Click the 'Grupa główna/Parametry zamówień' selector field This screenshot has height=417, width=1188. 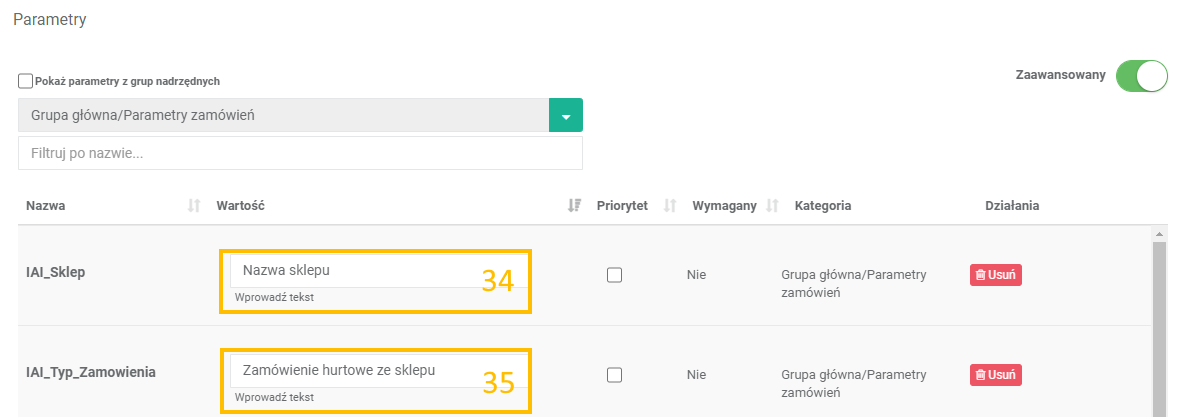coord(283,116)
